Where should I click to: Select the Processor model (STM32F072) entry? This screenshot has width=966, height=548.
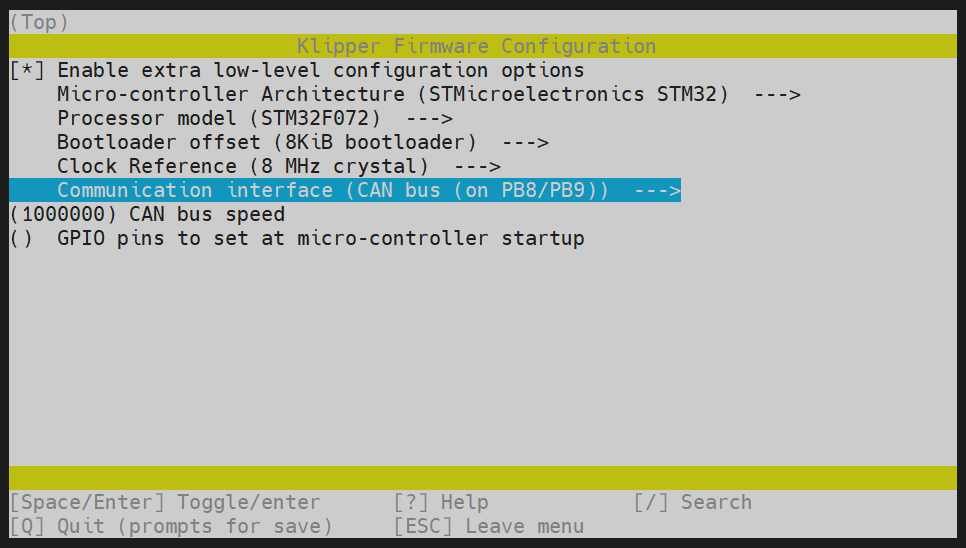(218, 119)
